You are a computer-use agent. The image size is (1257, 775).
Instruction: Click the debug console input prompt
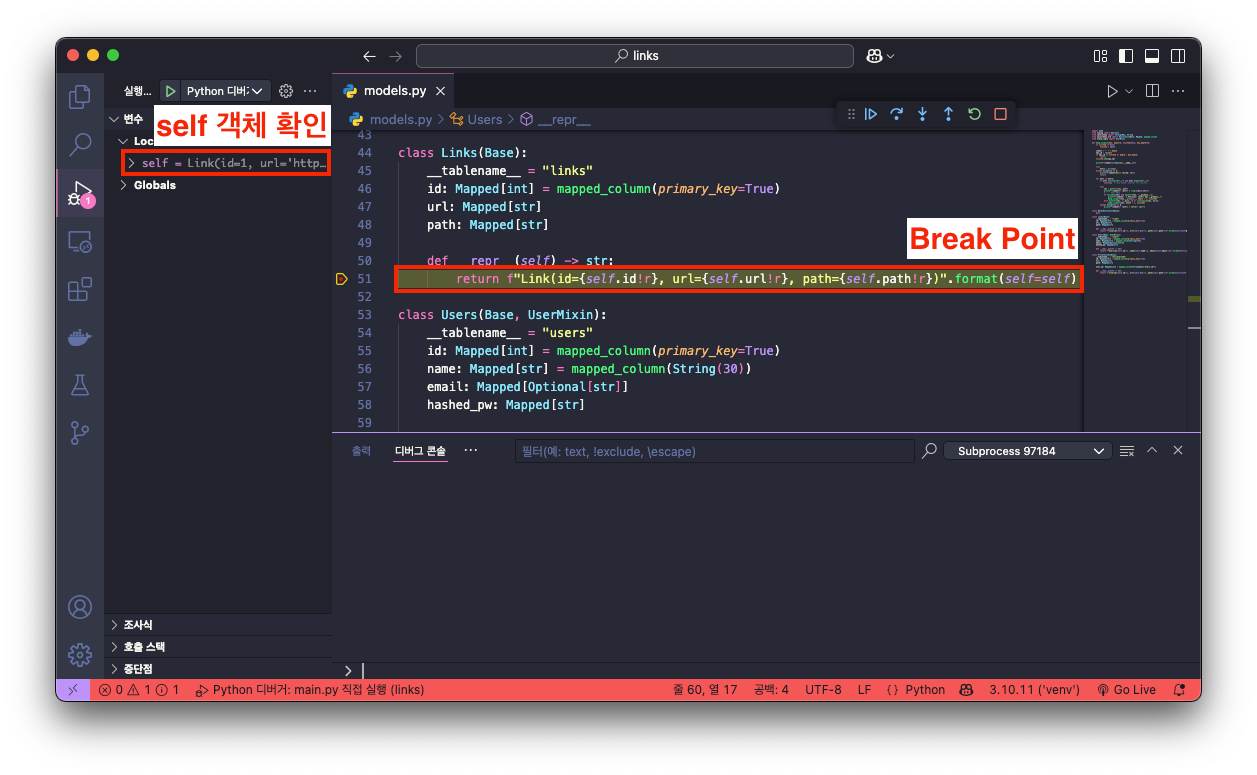coord(770,670)
